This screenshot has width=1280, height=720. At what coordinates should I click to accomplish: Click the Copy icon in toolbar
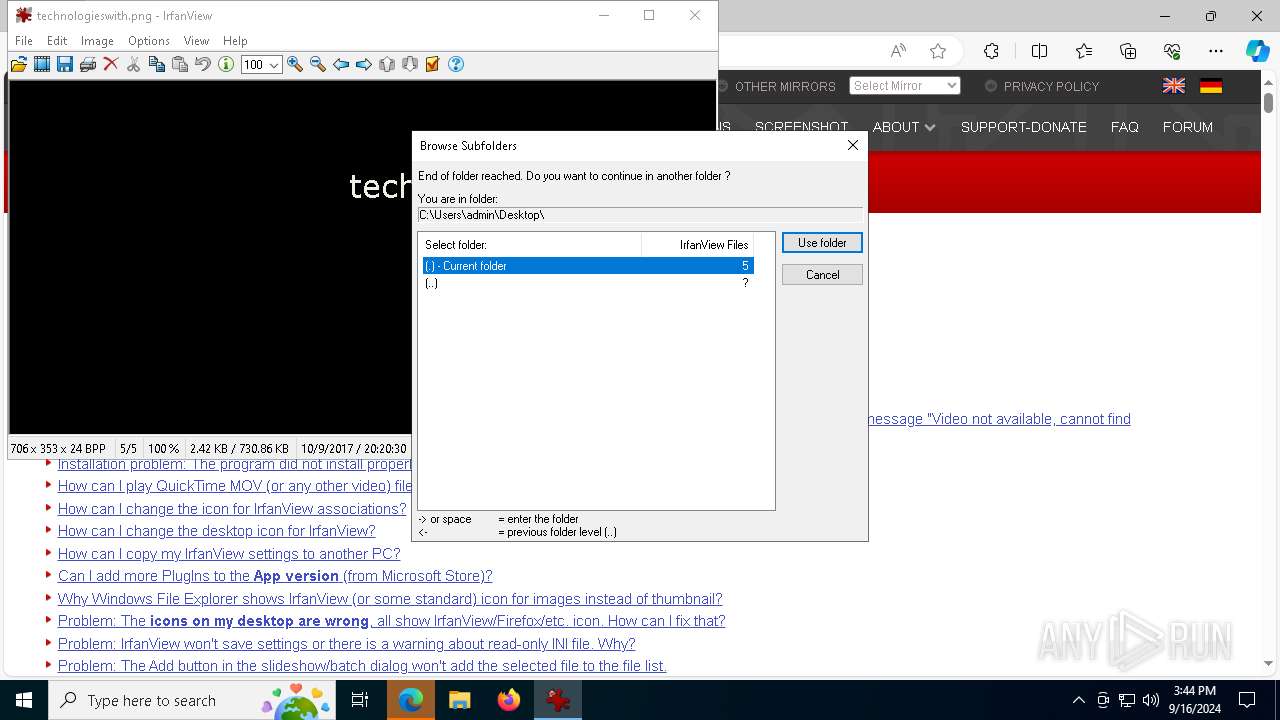(x=157, y=64)
